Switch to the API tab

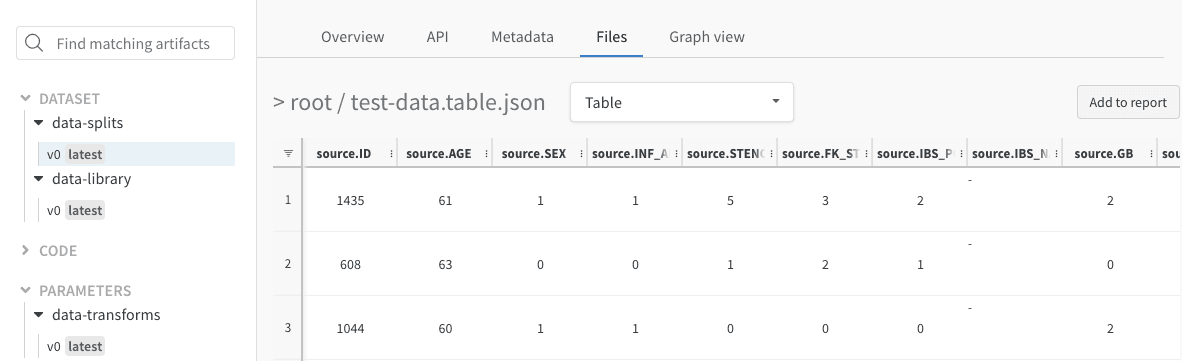[x=437, y=37]
